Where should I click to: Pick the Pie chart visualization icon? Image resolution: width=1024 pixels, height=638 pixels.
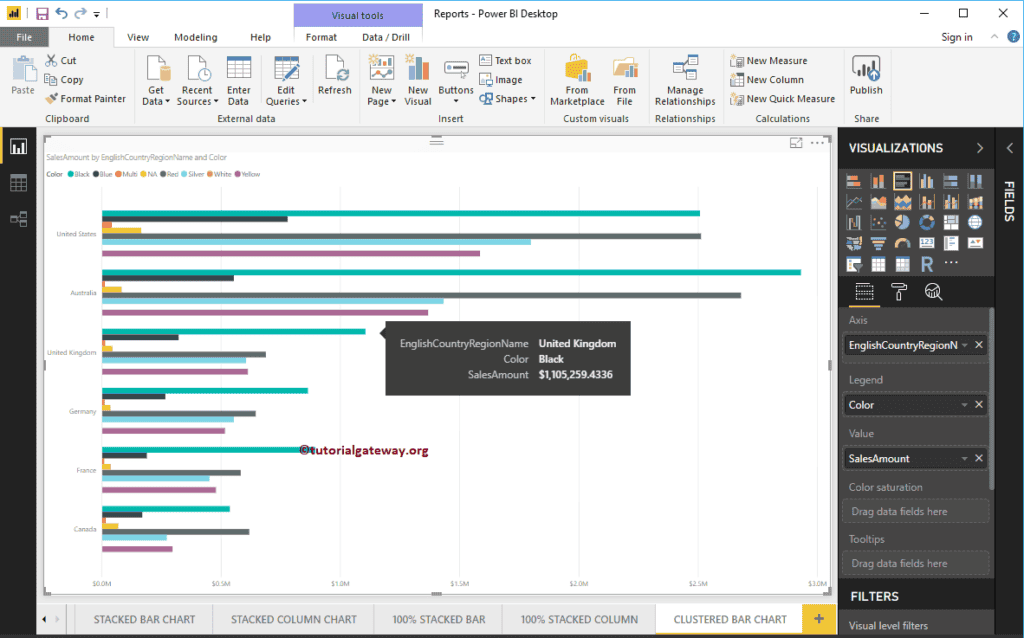pyautogui.click(x=902, y=223)
